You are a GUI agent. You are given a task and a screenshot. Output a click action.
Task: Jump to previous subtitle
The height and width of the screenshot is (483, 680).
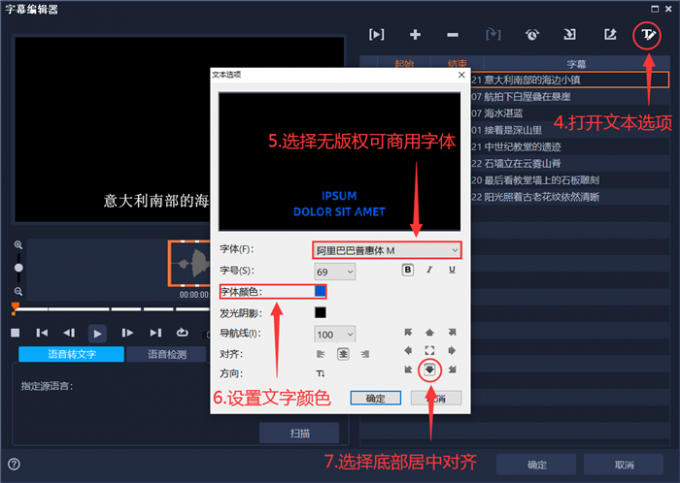[42, 333]
